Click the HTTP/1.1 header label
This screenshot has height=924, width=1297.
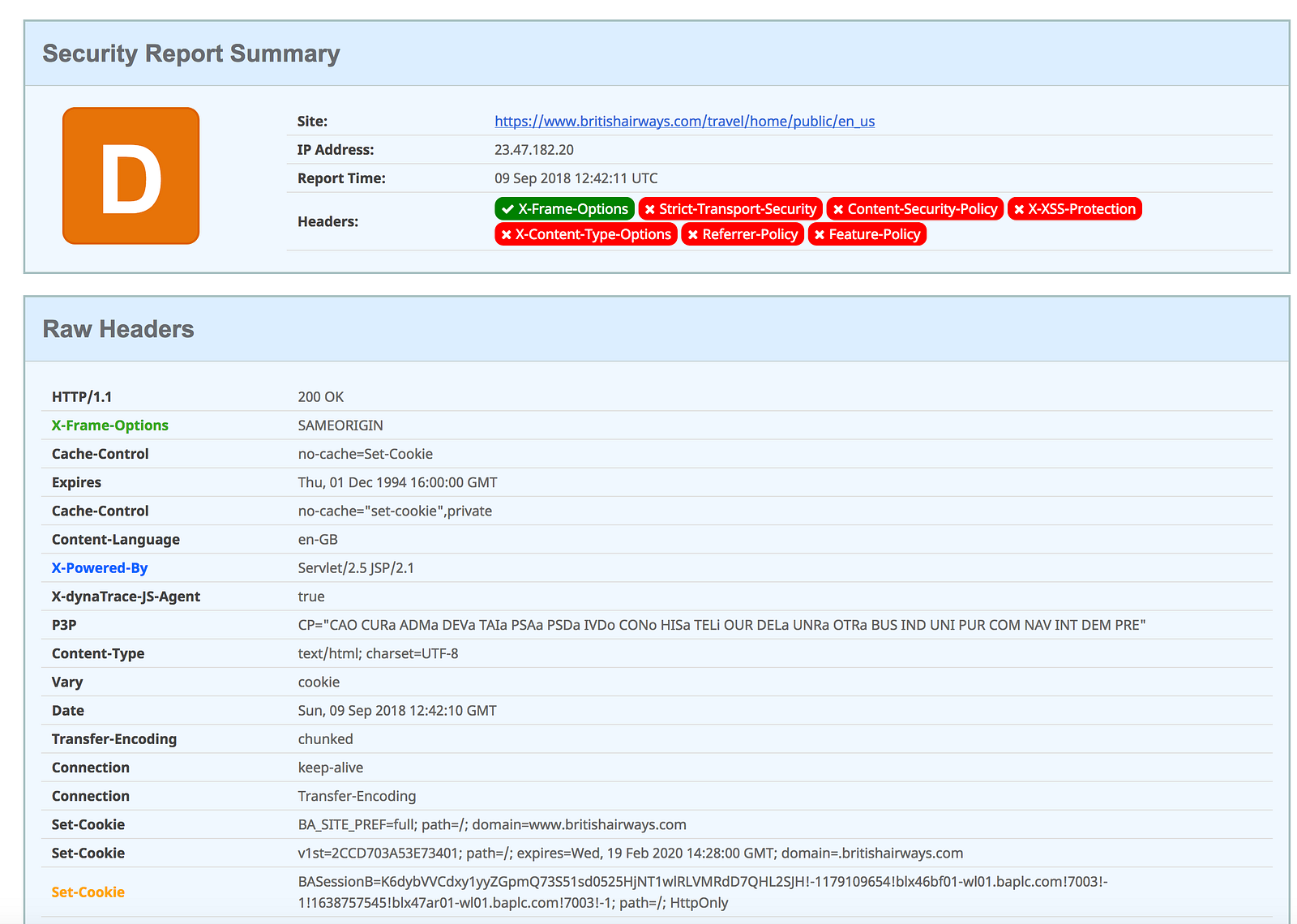coord(82,397)
